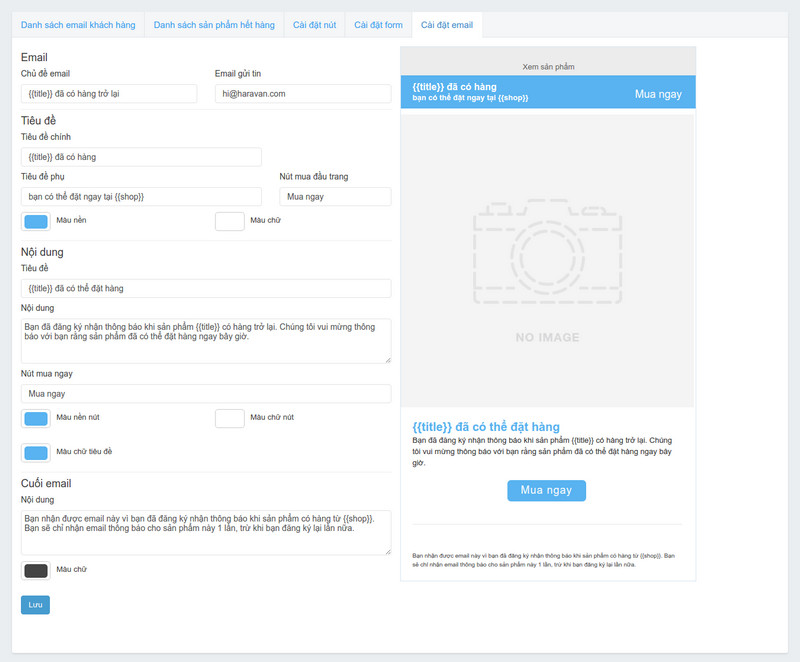Switch to Danh sách sản phẩm hết hàng tab
This screenshot has height=662, width=800.
(214, 24)
